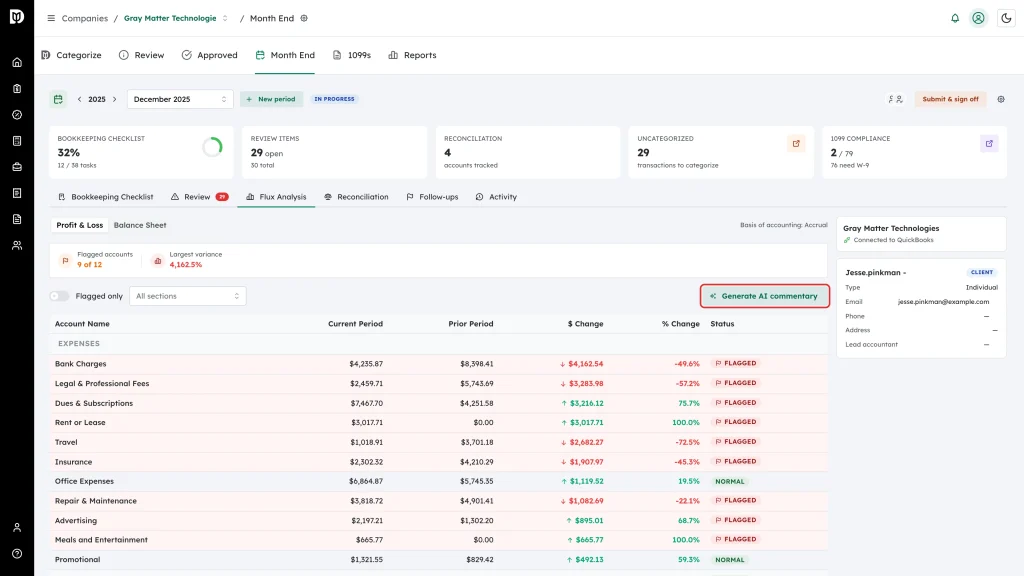The image size is (1024, 576).
Task: Click the Meals and Entertainment account
Action: [x=101, y=540]
